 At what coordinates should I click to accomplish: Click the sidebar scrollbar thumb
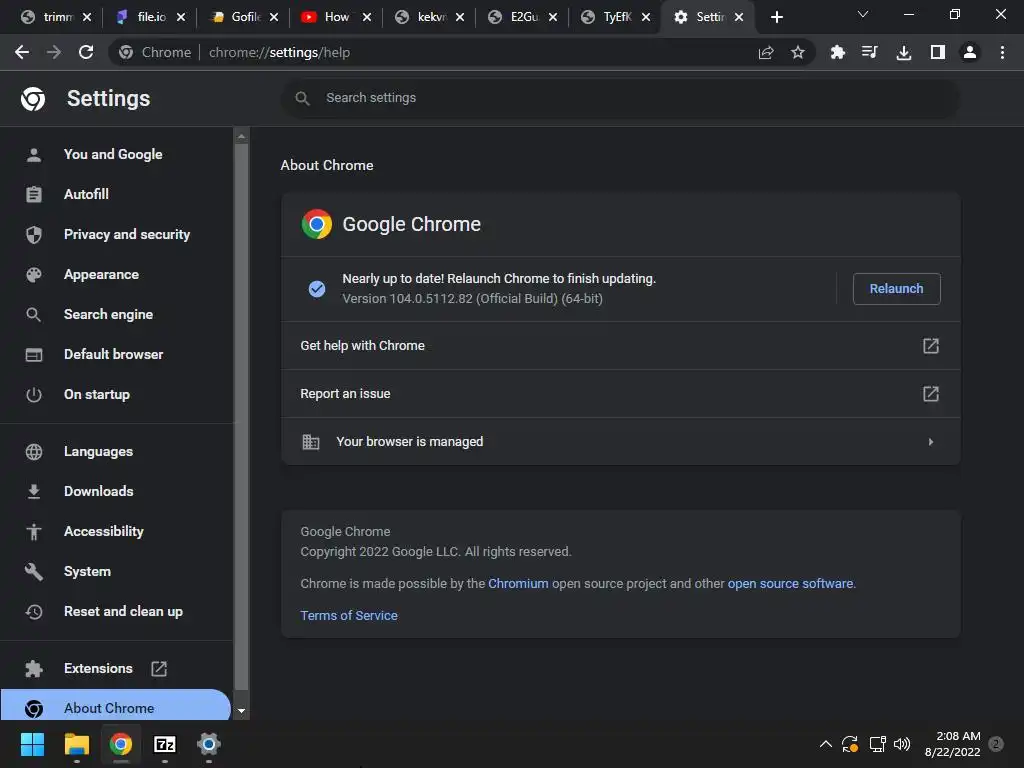(241, 417)
